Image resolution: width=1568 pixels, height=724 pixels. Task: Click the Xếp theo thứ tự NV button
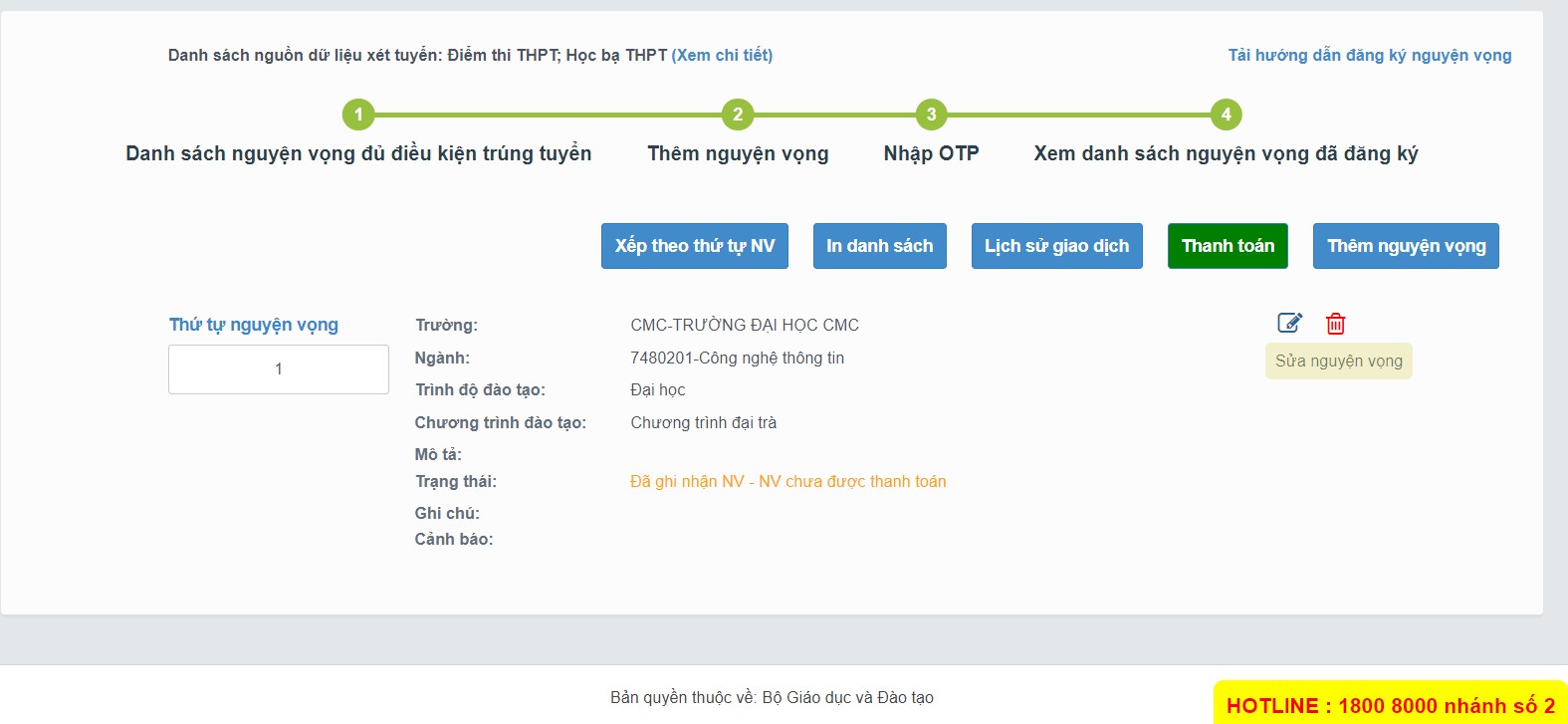click(694, 246)
